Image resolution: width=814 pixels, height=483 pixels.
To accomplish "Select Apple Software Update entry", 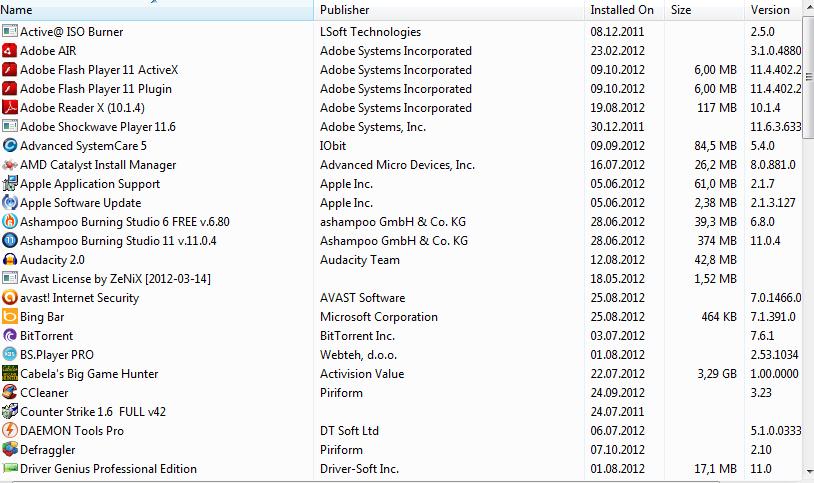I will (80, 203).
